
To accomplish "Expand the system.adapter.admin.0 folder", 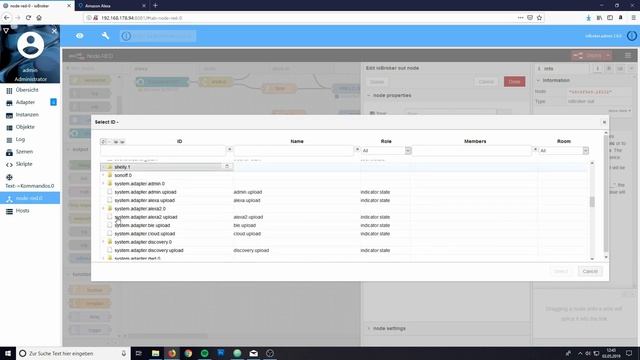I will click(103, 184).
